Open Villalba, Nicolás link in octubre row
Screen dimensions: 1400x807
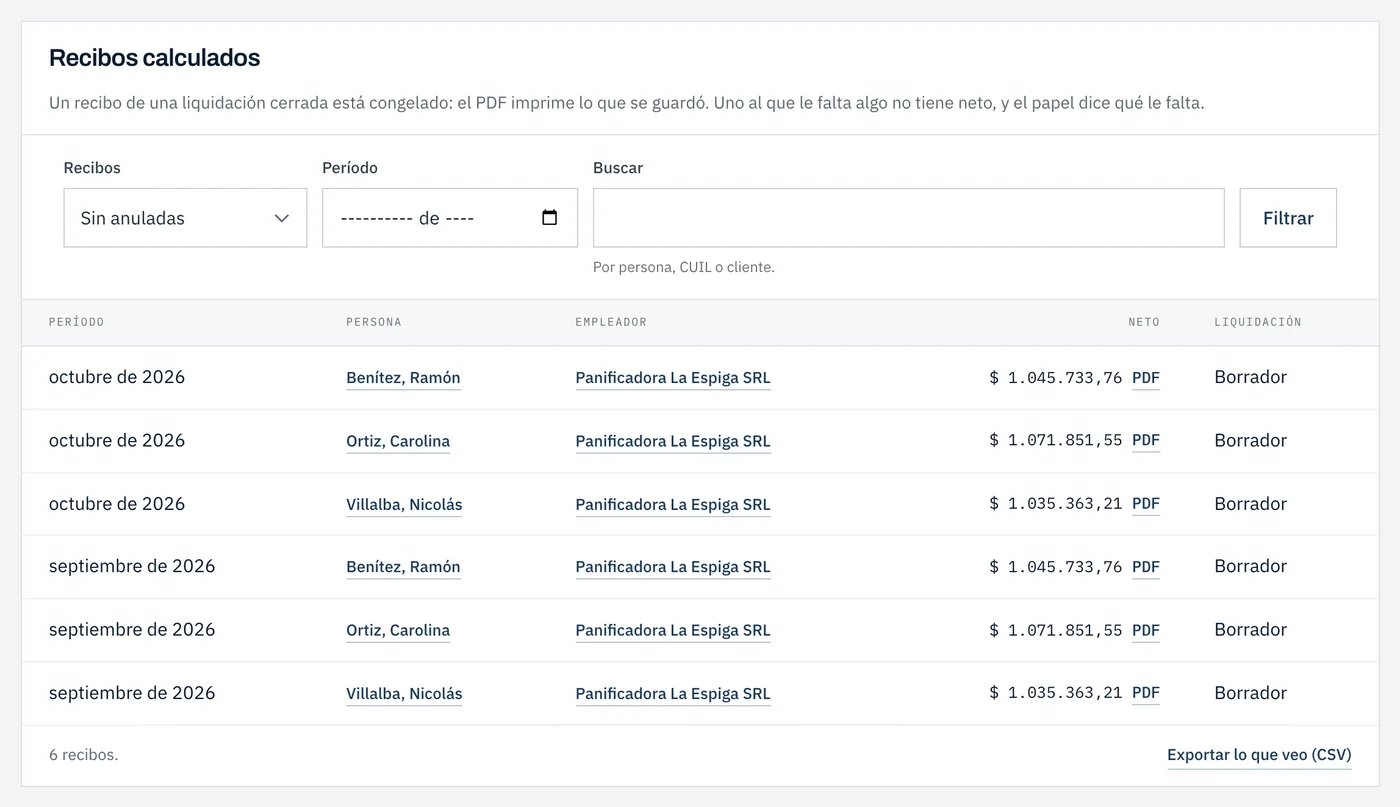(404, 504)
